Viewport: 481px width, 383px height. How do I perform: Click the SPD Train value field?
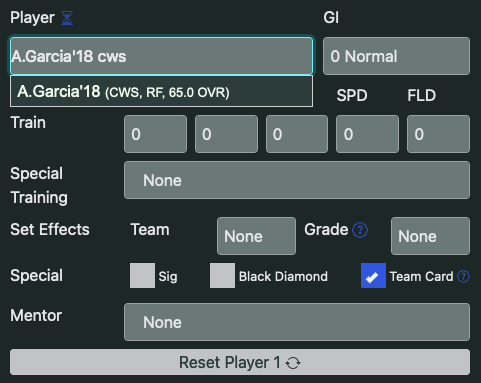367,134
